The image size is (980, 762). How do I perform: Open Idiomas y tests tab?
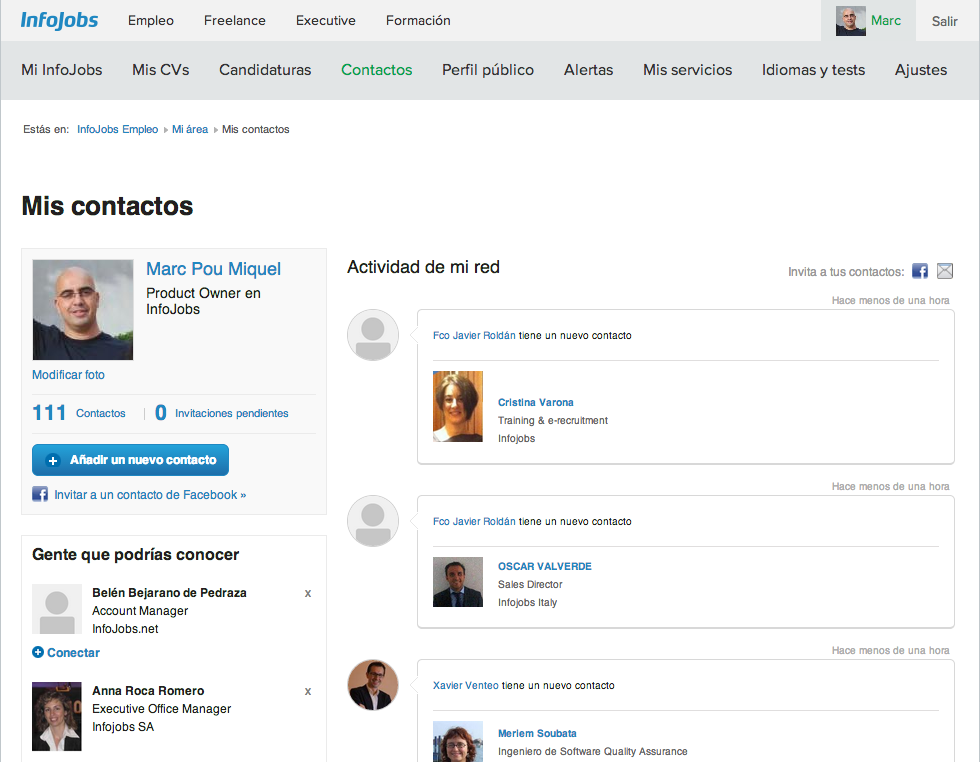pyautogui.click(x=813, y=70)
